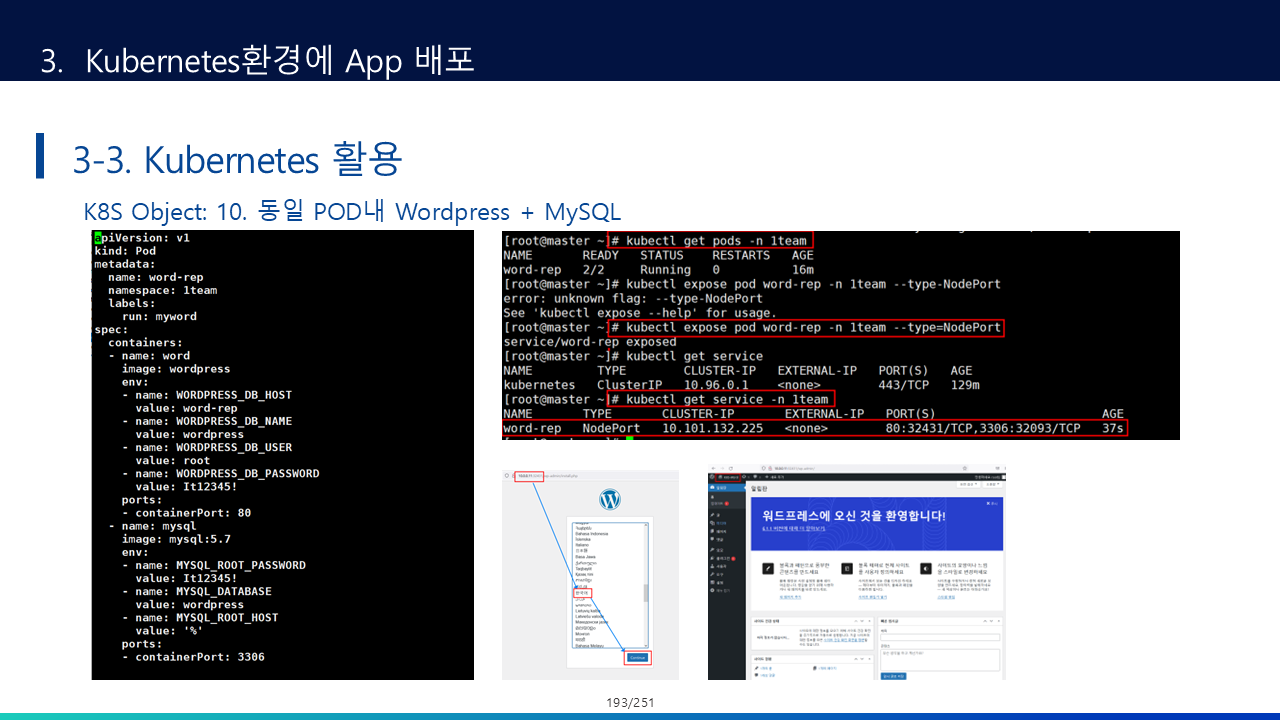The height and width of the screenshot is (720, 1280).
Task: Click Save Draft (임시 글로 저장) button
Action: pyautogui.click(x=893, y=676)
